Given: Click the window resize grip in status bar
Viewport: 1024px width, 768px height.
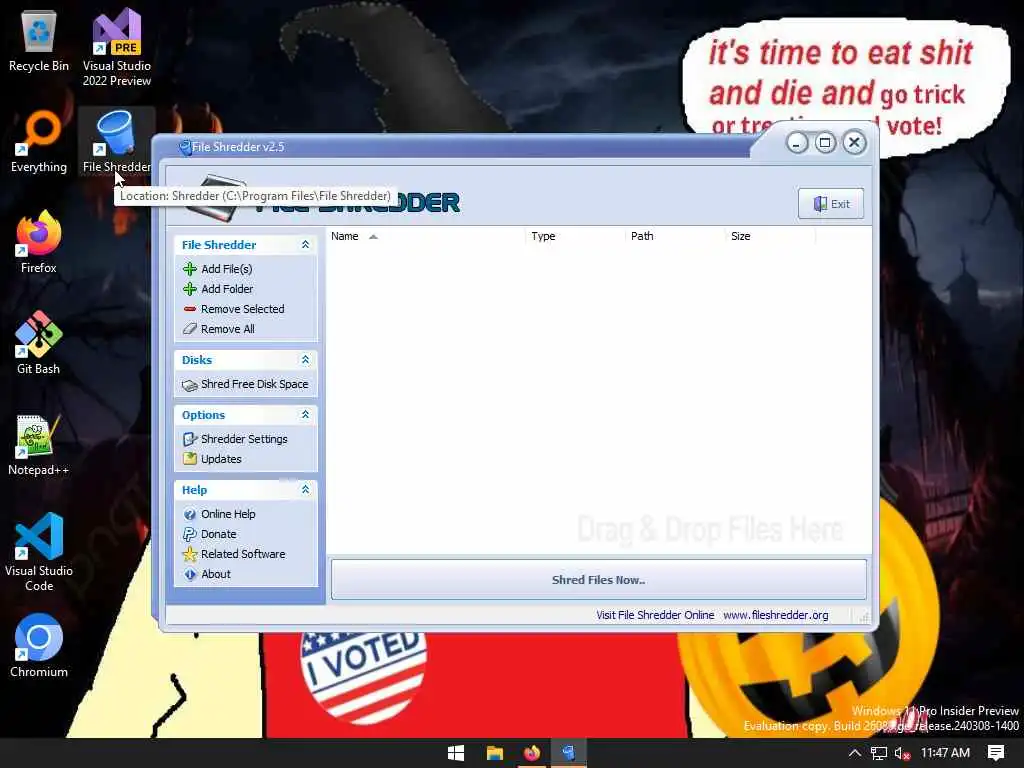Looking at the screenshot, I should point(864,616).
